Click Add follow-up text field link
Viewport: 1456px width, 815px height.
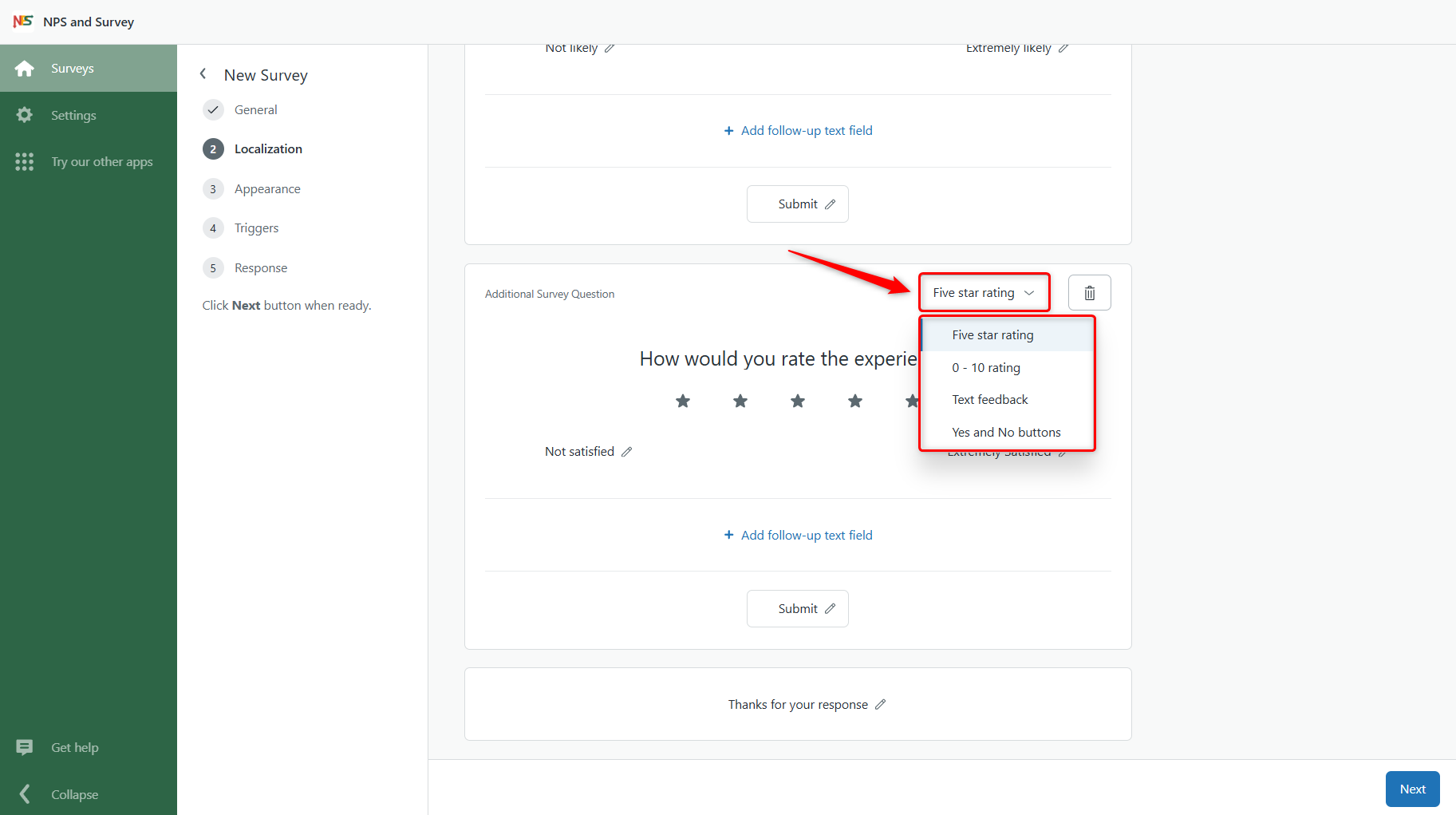798,535
